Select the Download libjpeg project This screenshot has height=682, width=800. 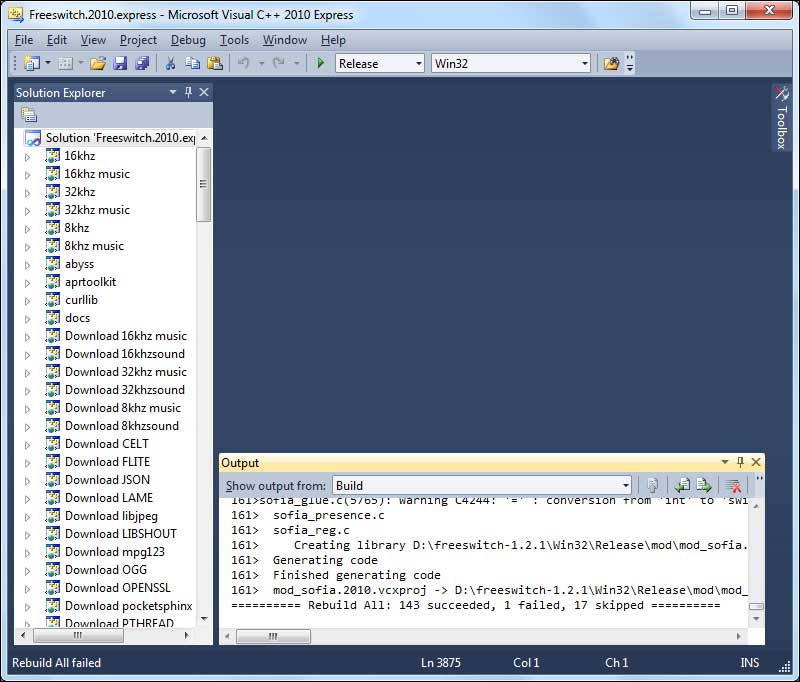[111, 516]
